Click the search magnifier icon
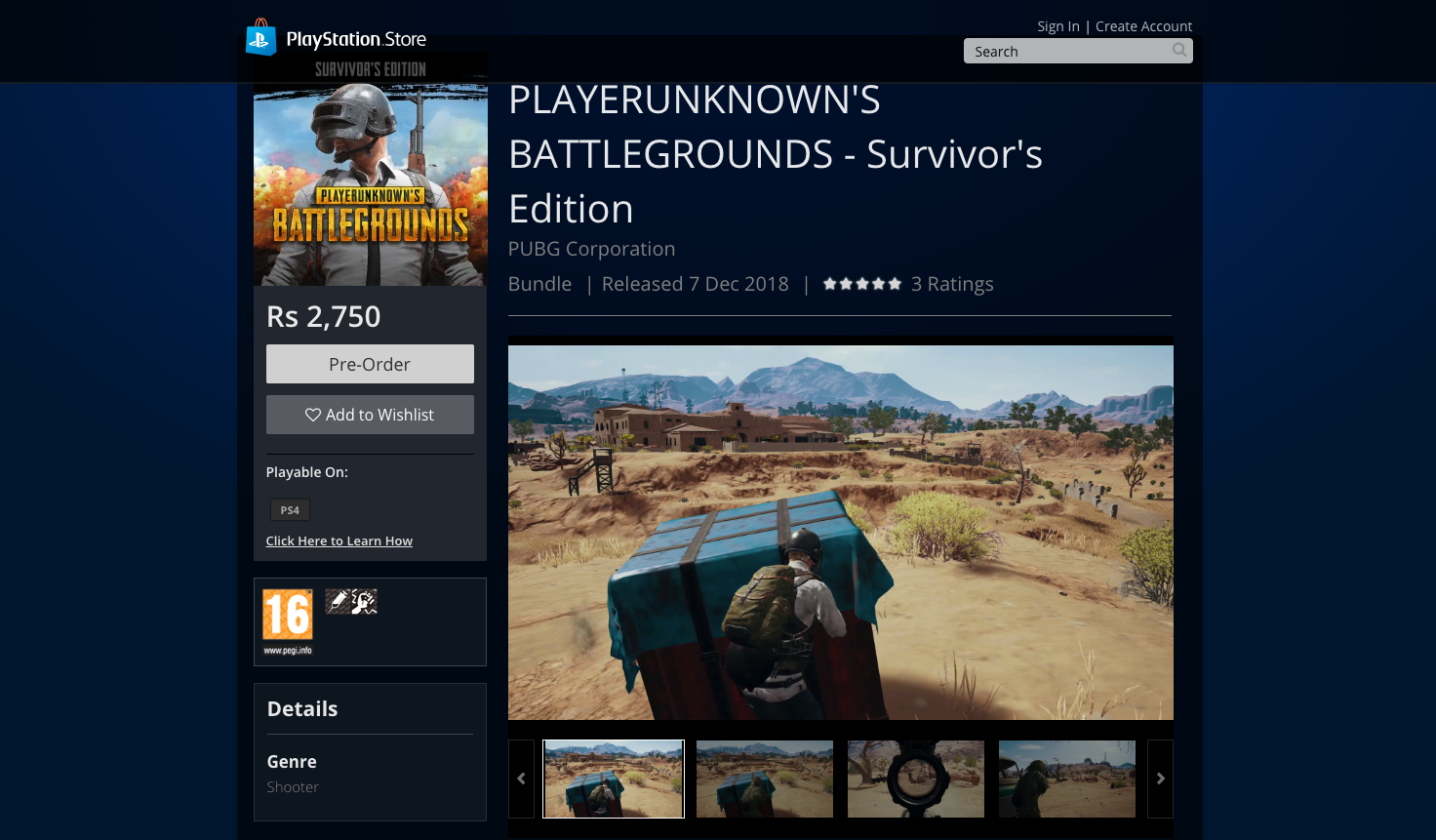1436x840 pixels. [x=1179, y=51]
